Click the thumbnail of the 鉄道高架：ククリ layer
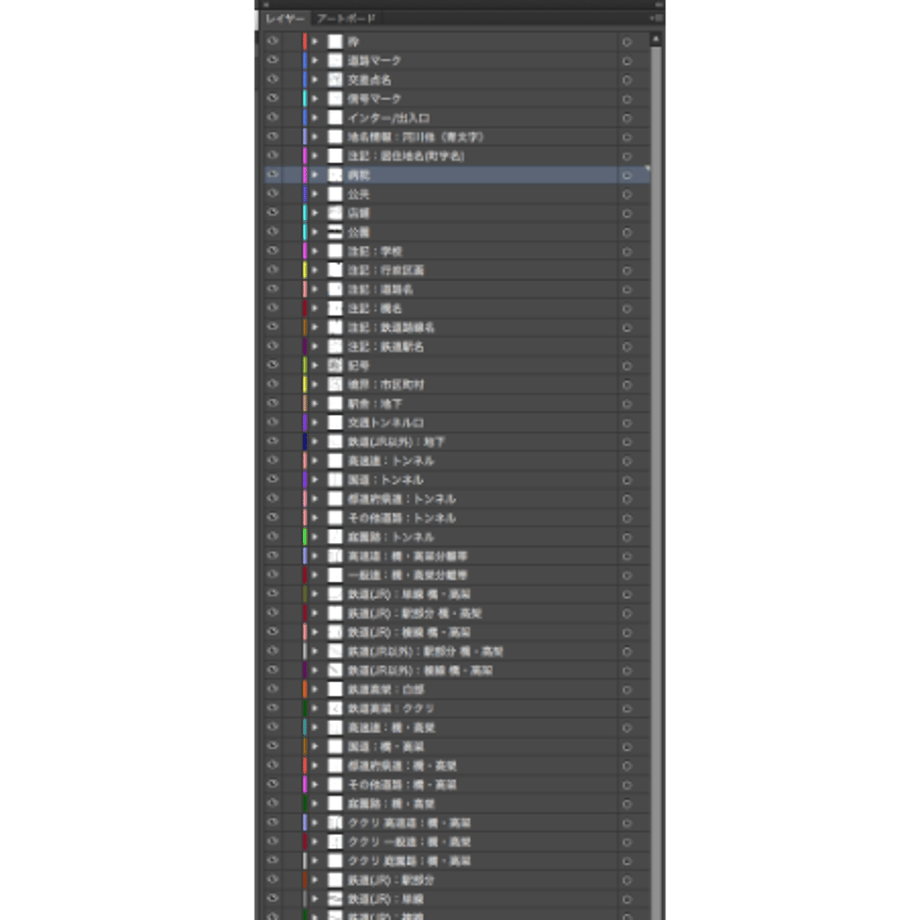 [x=335, y=708]
